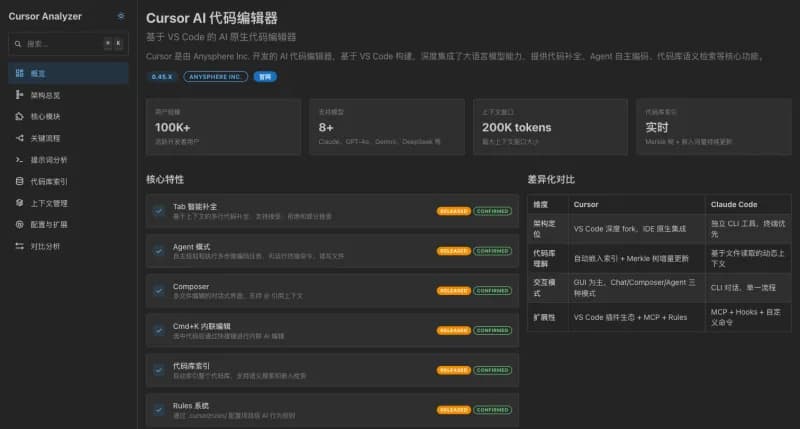Click the 100K+ users stat card

[x=223, y=127]
